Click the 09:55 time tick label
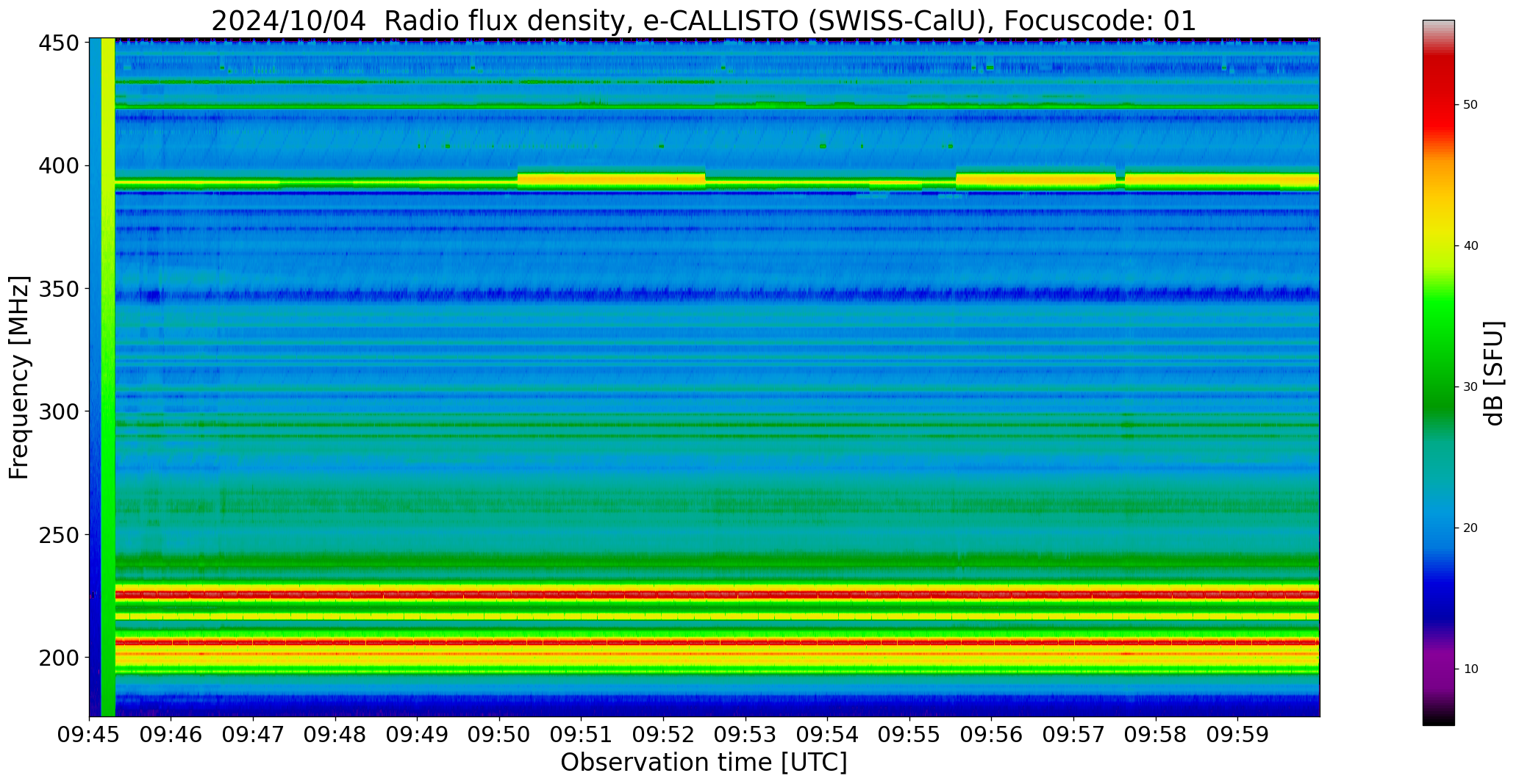Screen dimensions: 1516x784 pos(910,735)
